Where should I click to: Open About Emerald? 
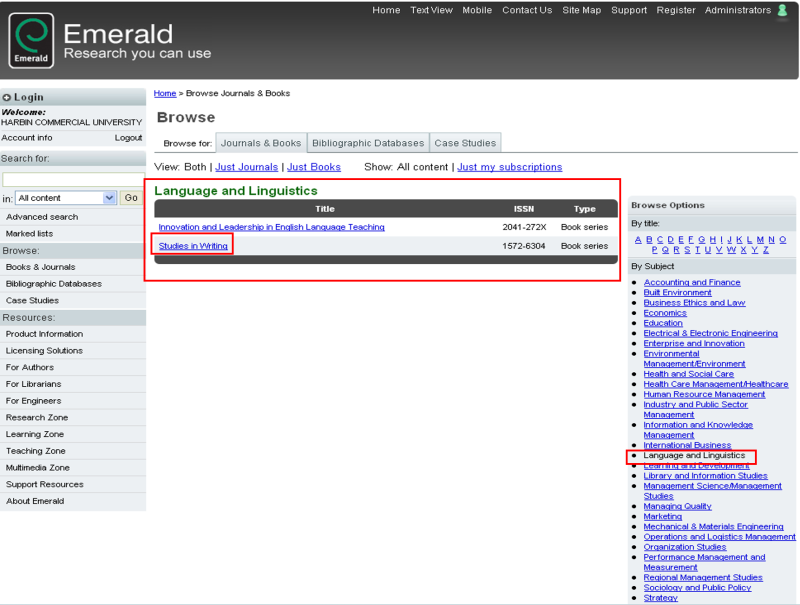pyautogui.click(x=35, y=501)
